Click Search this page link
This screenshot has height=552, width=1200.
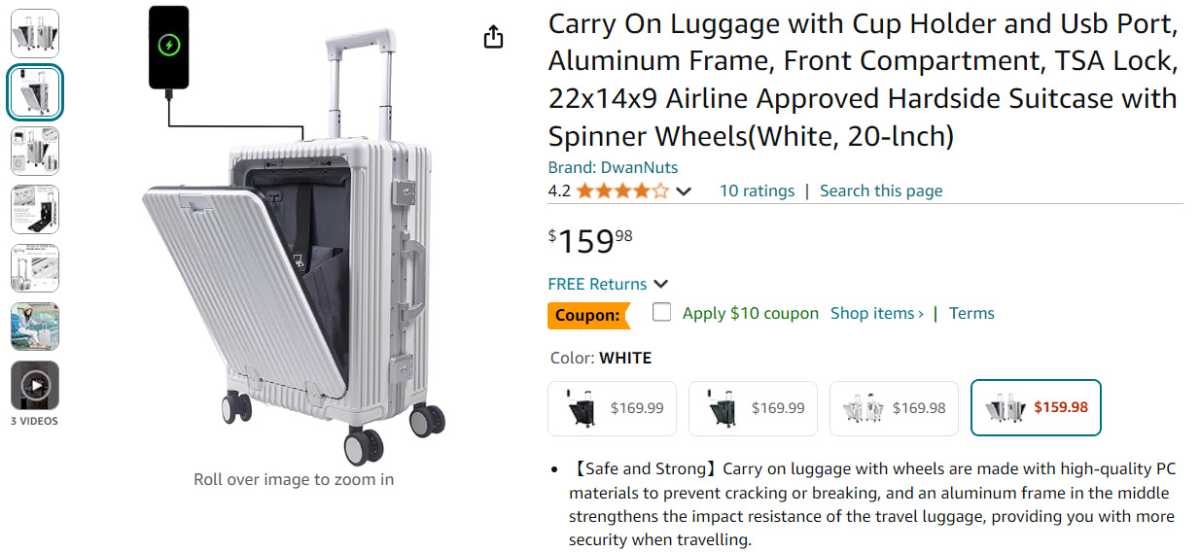click(881, 191)
